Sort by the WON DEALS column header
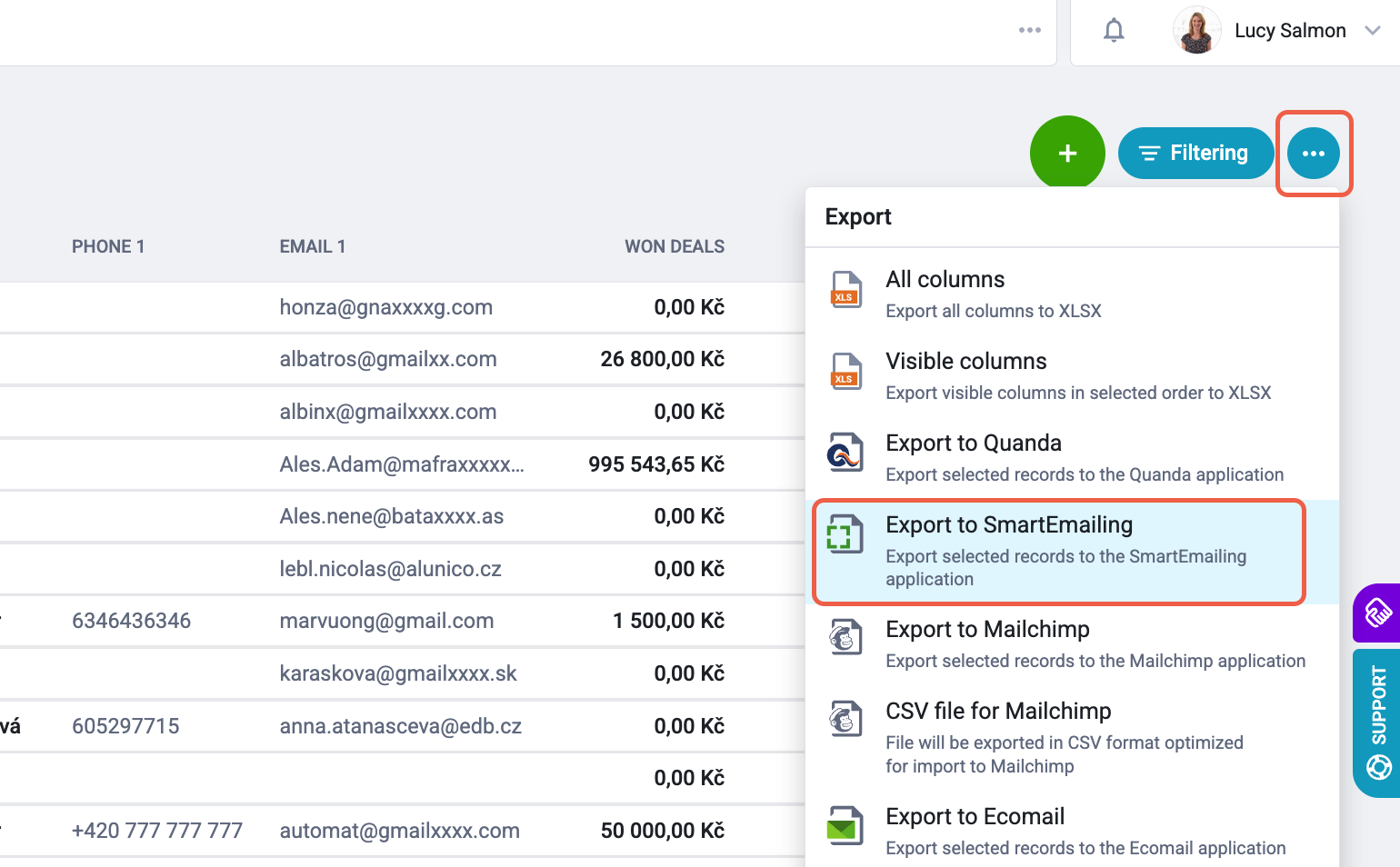This screenshot has width=1400, height=867. (675, 246)
